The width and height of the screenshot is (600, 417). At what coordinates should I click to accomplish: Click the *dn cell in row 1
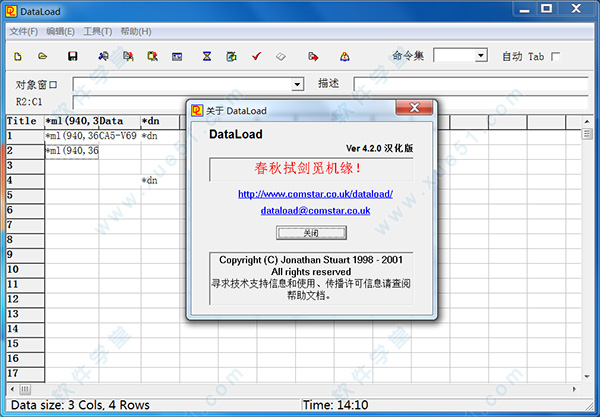click(x=160, y=136)
